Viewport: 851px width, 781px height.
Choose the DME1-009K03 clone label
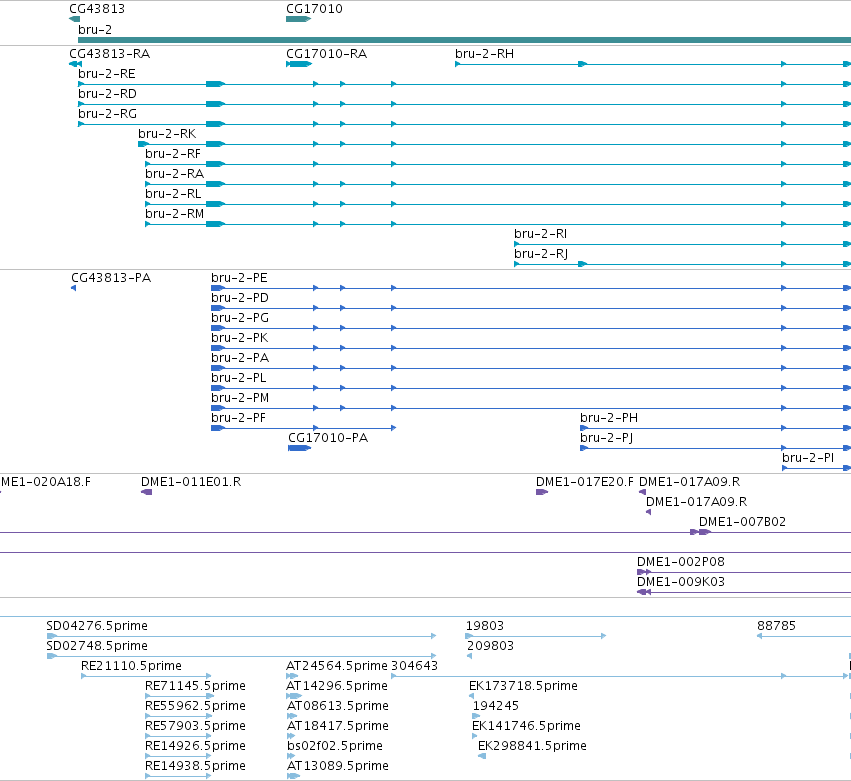click(681, 582)
